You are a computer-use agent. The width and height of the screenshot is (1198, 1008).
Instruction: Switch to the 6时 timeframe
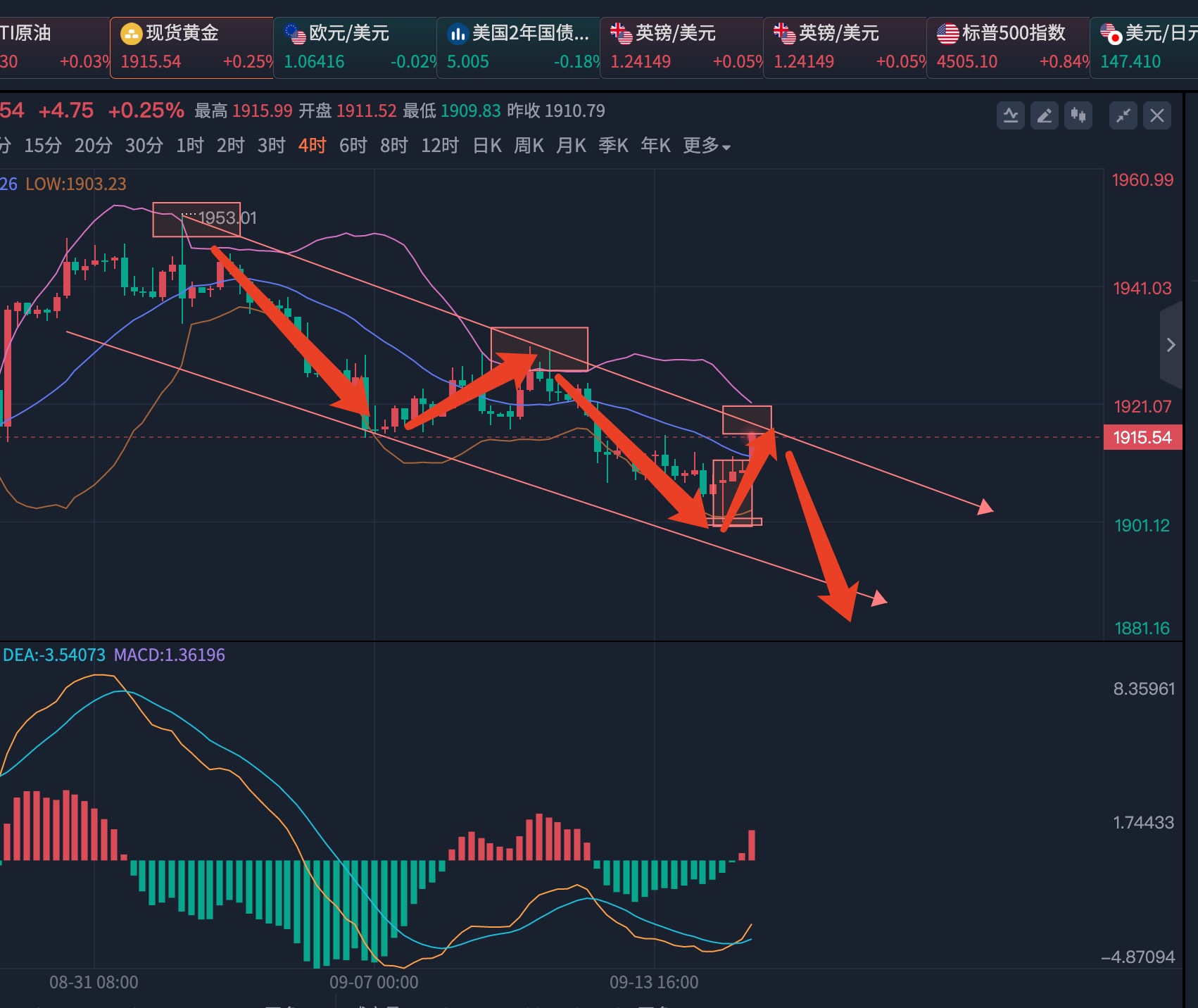(x=353, y=146)
